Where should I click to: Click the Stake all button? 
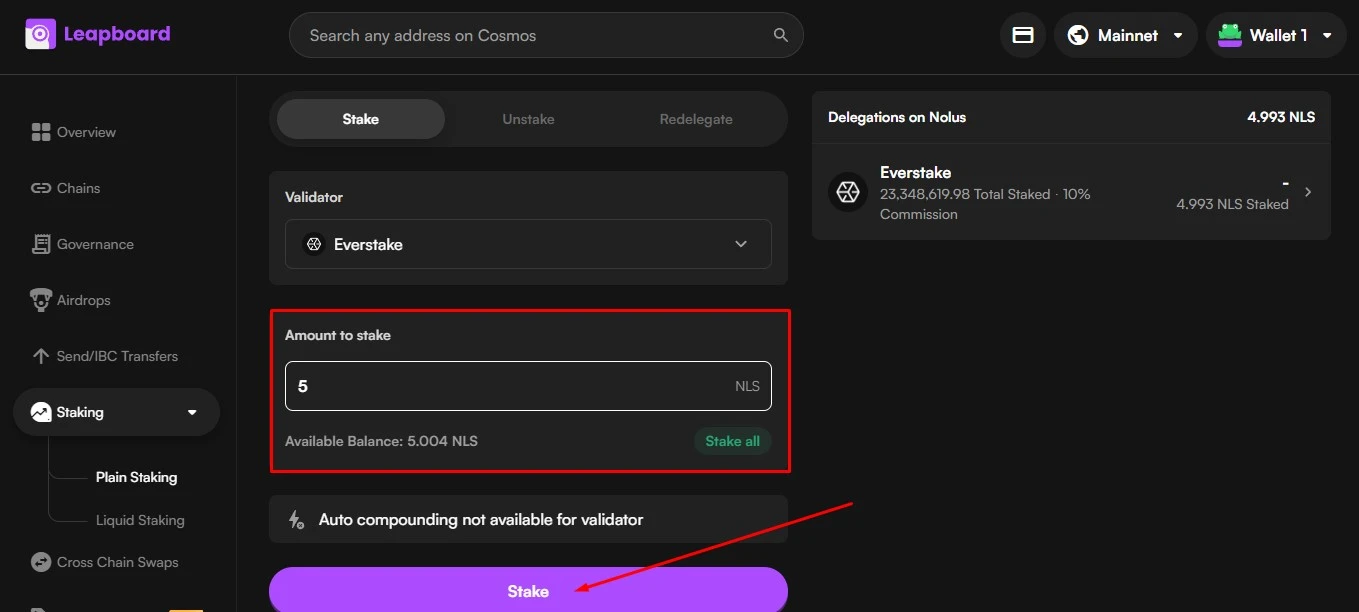click(x=732, y=441)
